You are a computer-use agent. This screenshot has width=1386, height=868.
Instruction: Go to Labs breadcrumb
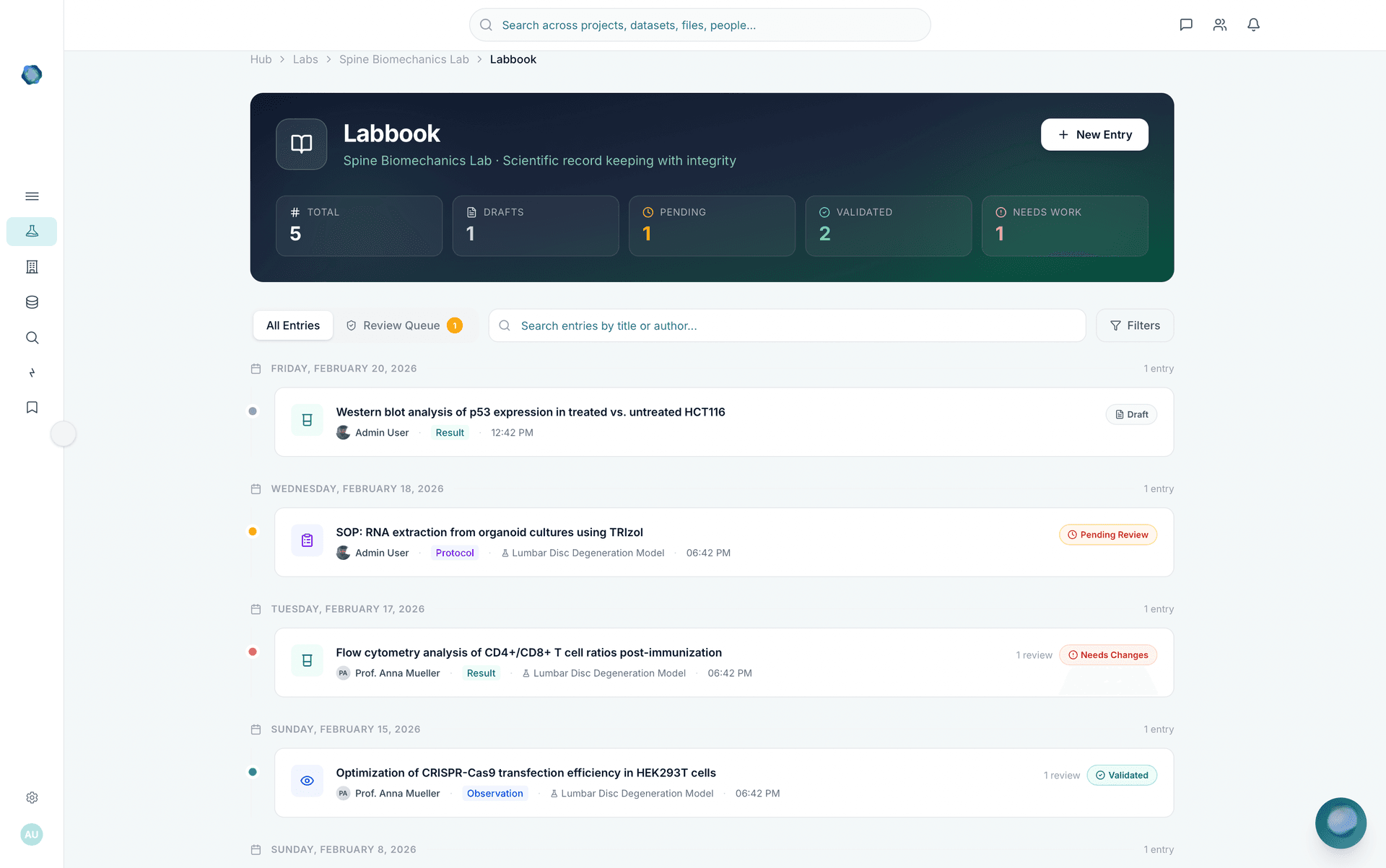point(305,59)
